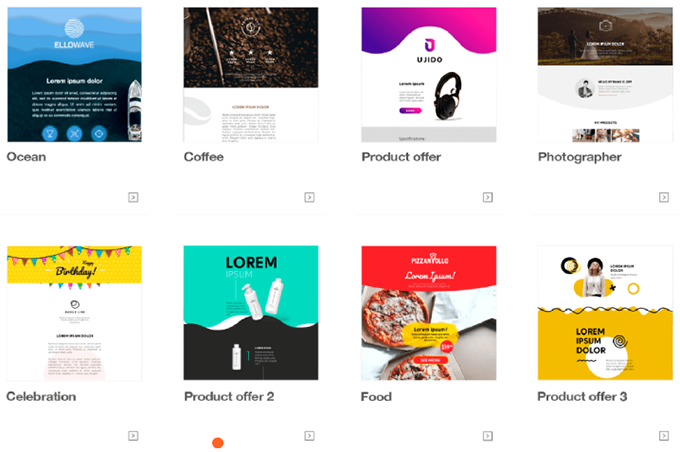
Task: Click the arrow icon under Photographer template
Action: (x=664, y=197)
